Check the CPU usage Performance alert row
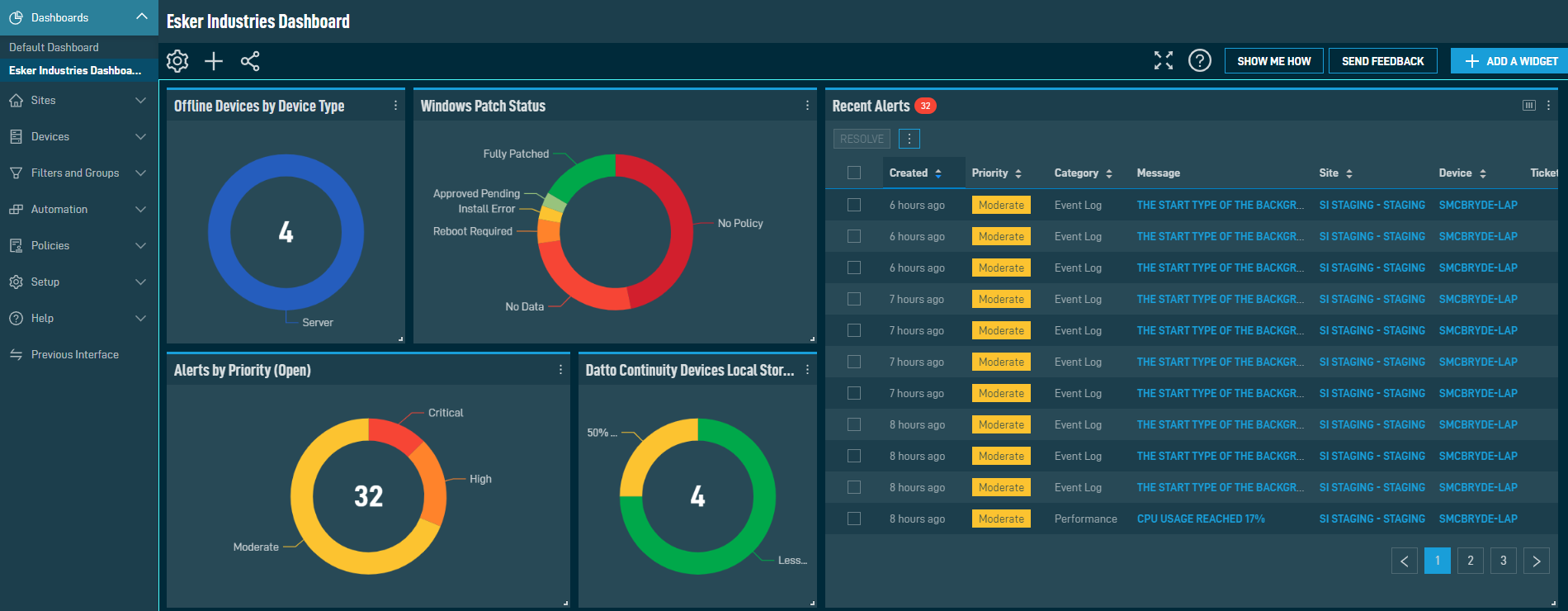The width and height of the screenshot is (1568, 611). [x=854, y=519]
